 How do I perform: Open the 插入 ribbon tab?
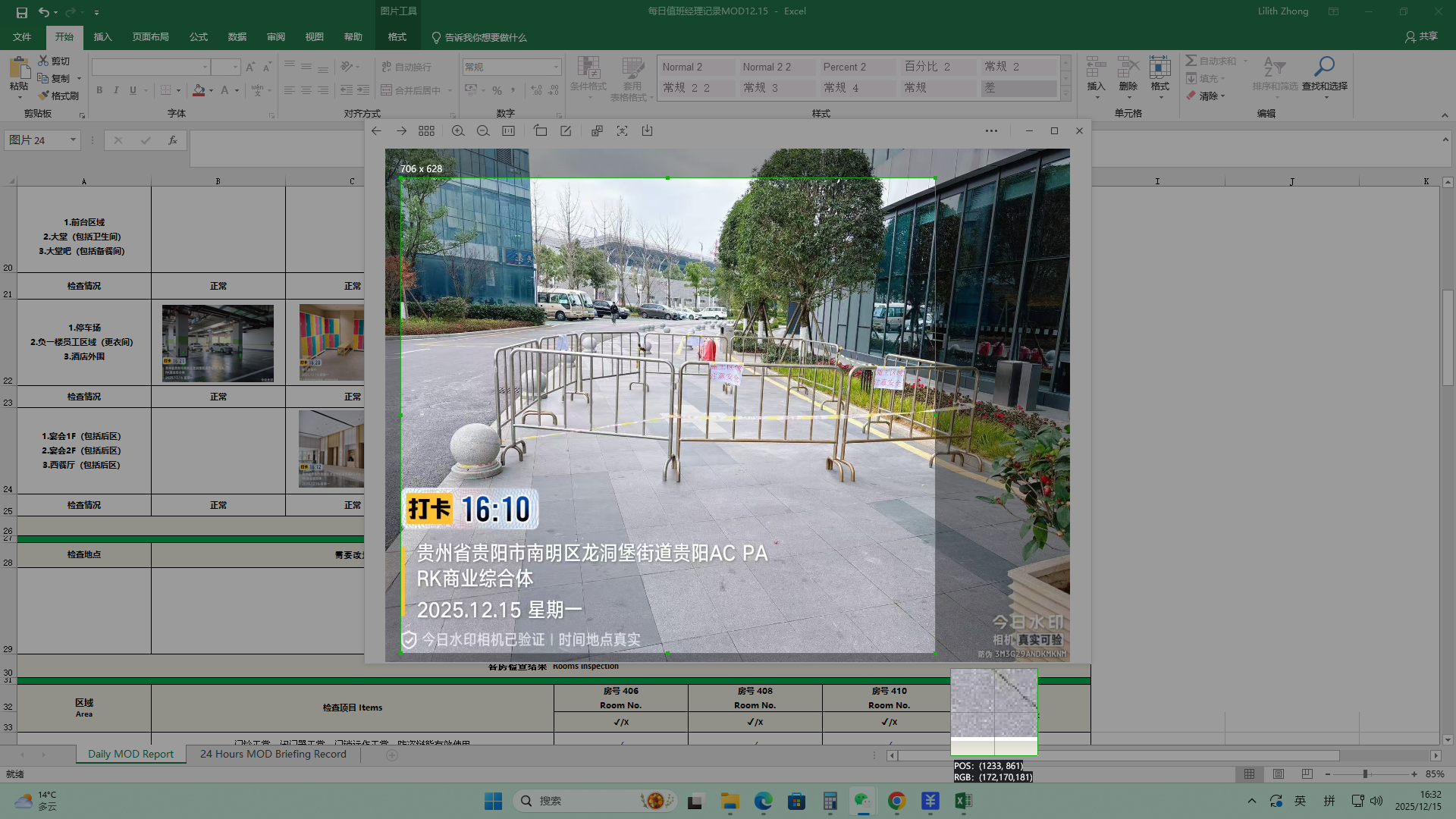coord(102,36)
